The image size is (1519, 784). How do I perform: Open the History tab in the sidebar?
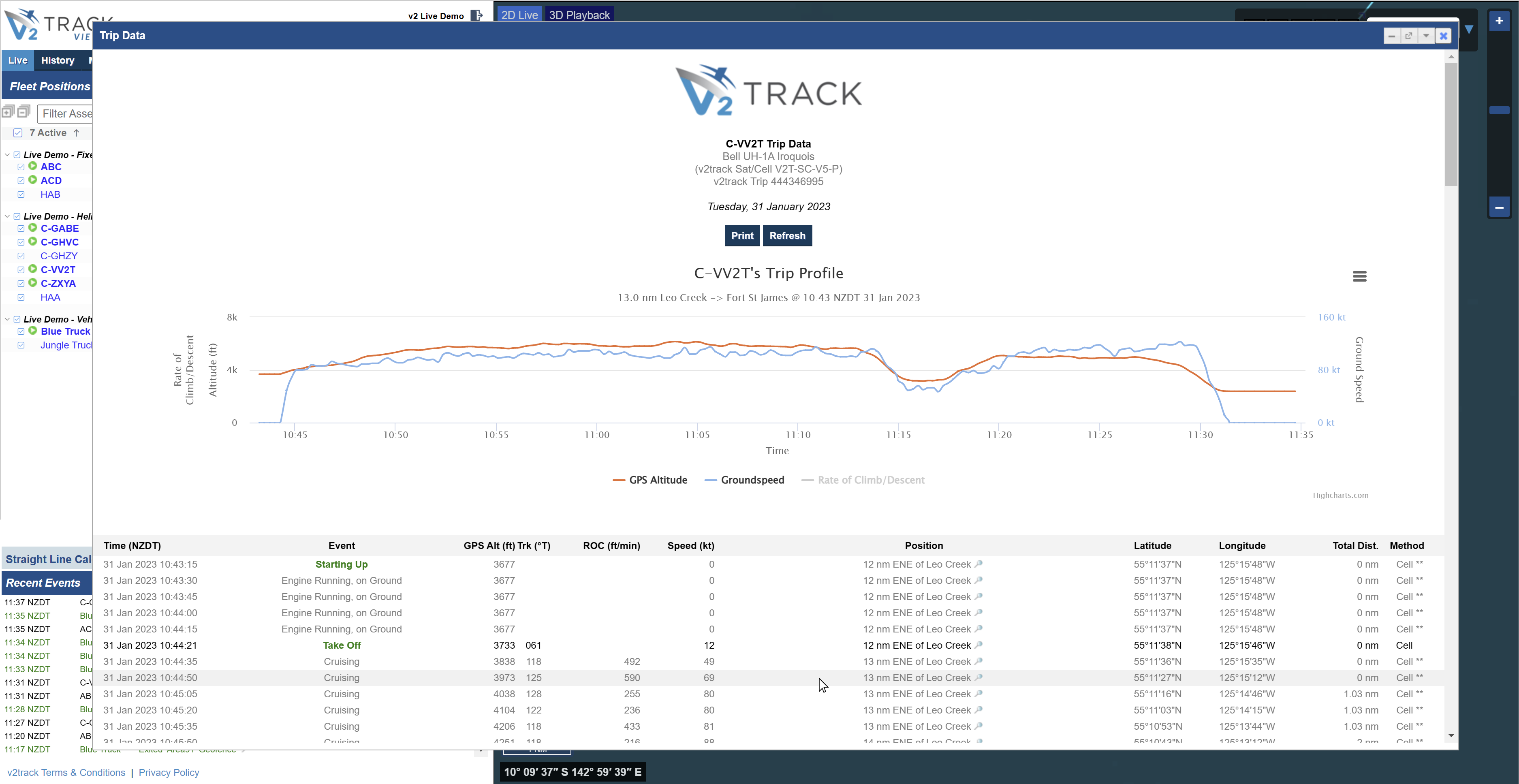click(58, 60)
